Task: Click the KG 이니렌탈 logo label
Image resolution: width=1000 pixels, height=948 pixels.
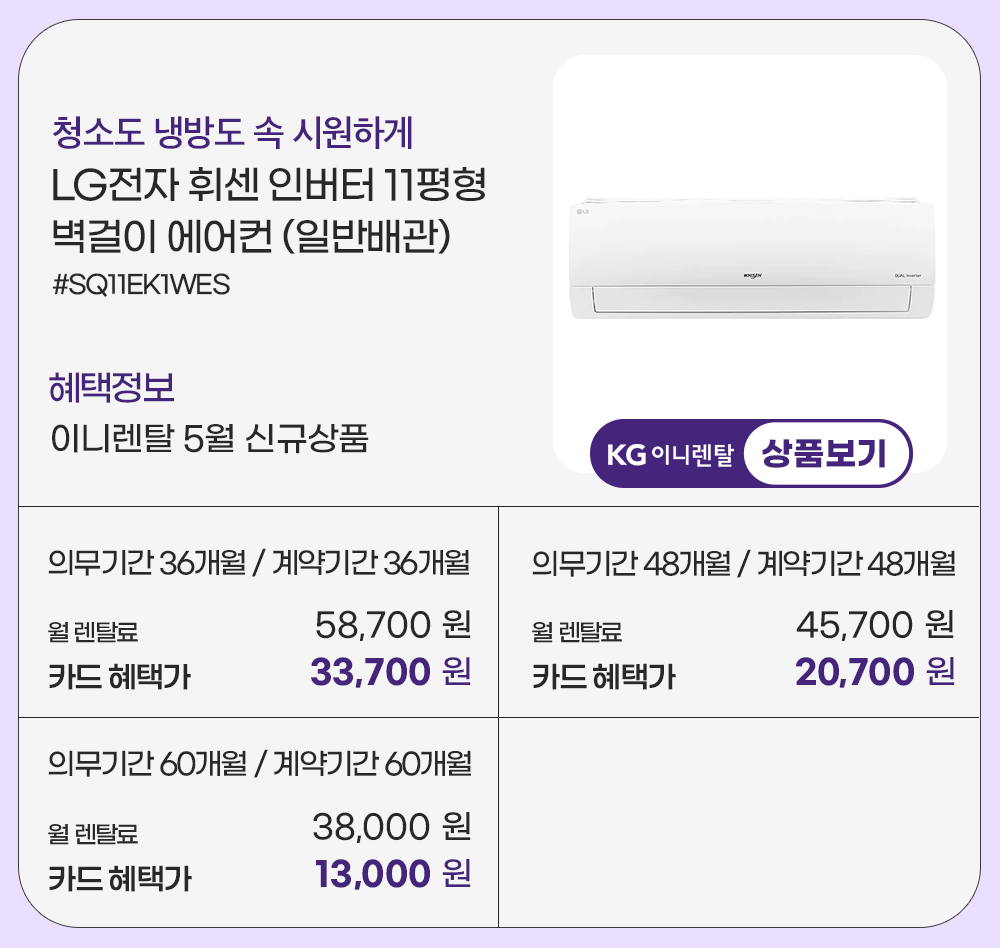Action: 669,455
